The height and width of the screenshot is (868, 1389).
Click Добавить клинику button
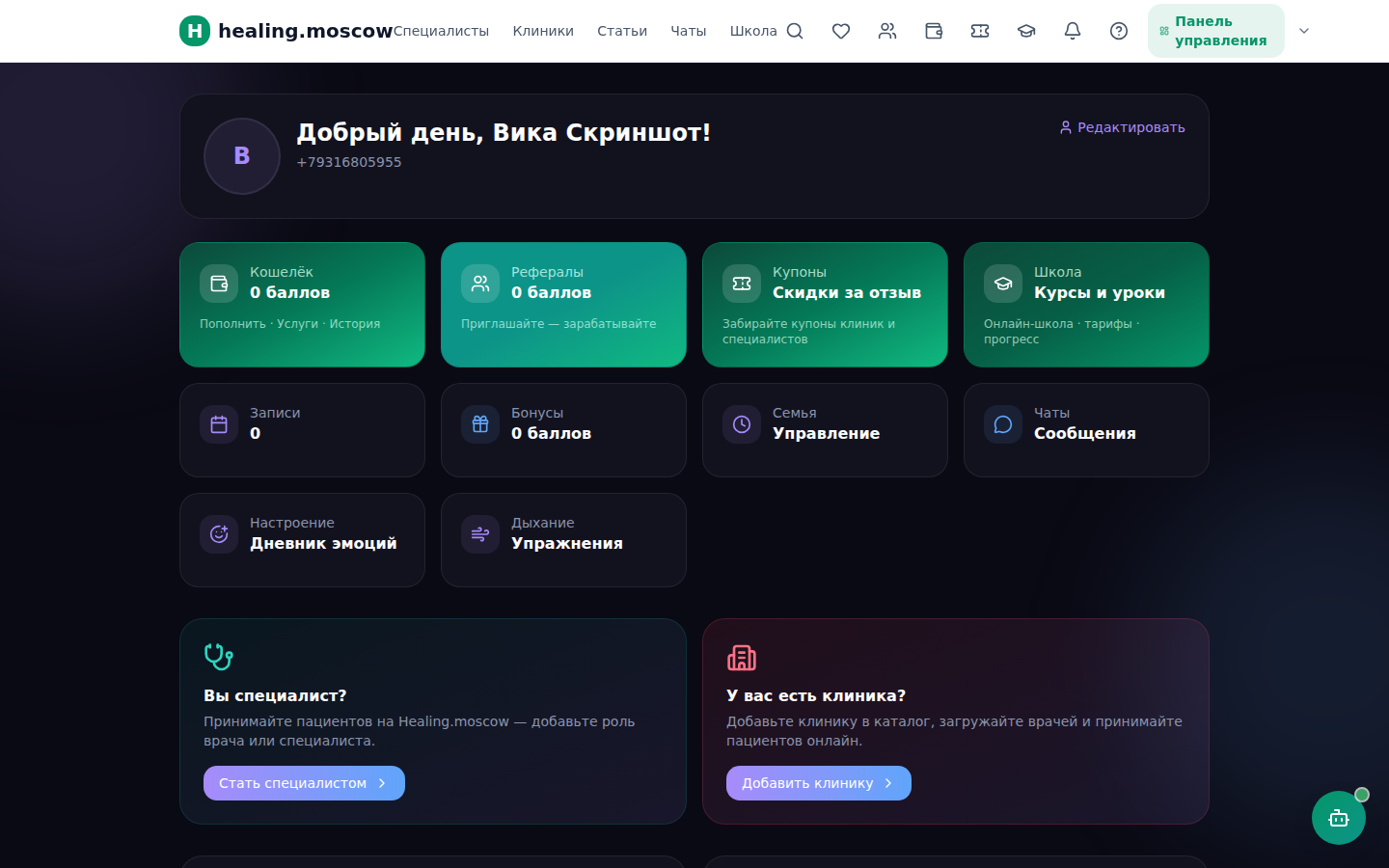819,783
